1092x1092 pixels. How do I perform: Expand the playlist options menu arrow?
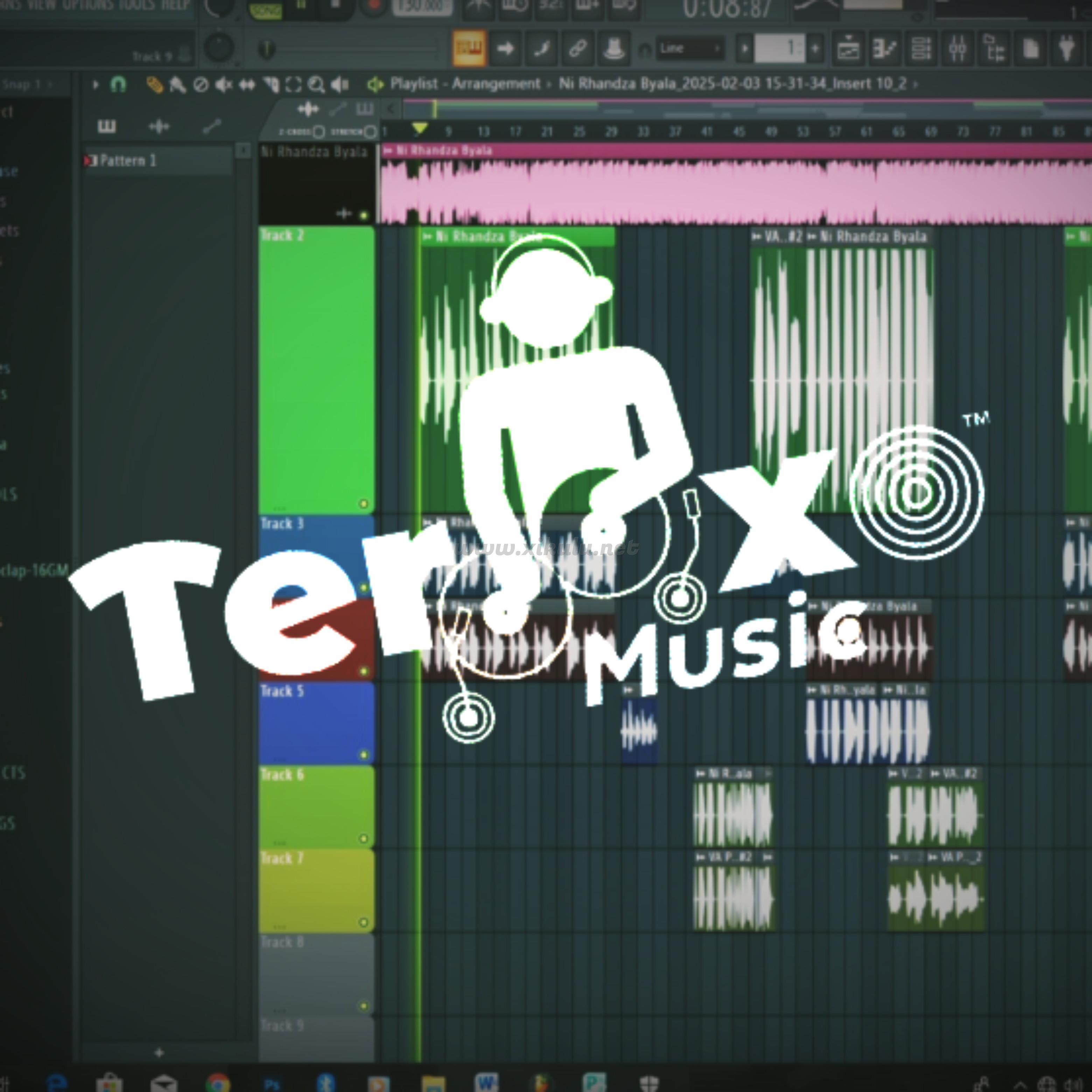(x=95, y=85)
